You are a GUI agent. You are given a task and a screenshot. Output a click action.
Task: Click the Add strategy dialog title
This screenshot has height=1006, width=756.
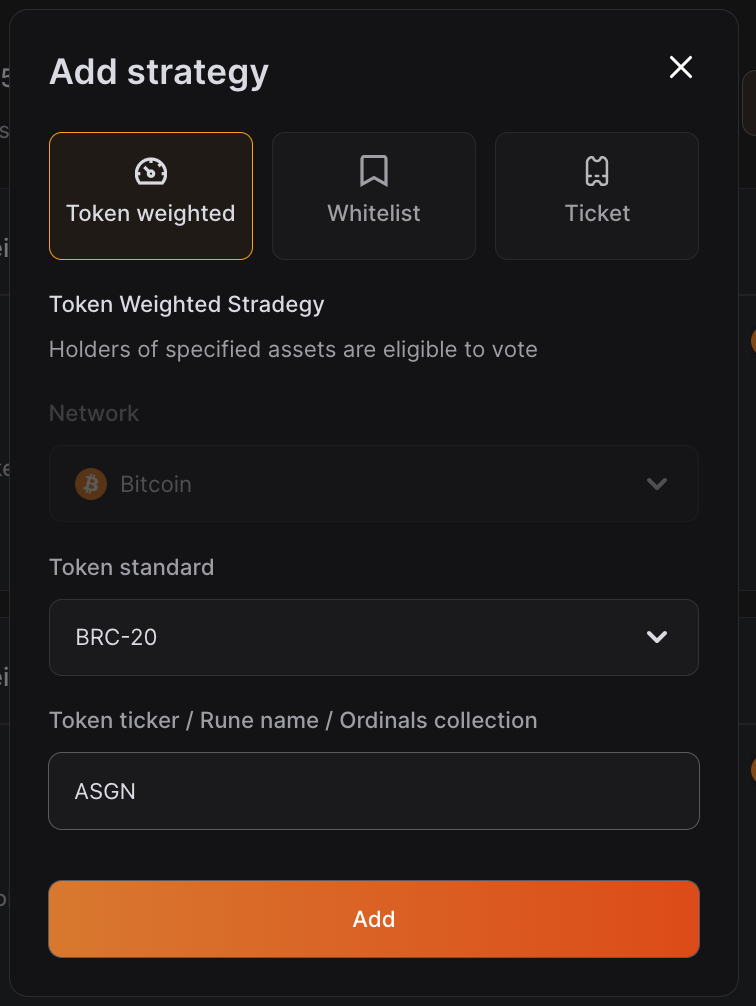[x=159, y=72]
